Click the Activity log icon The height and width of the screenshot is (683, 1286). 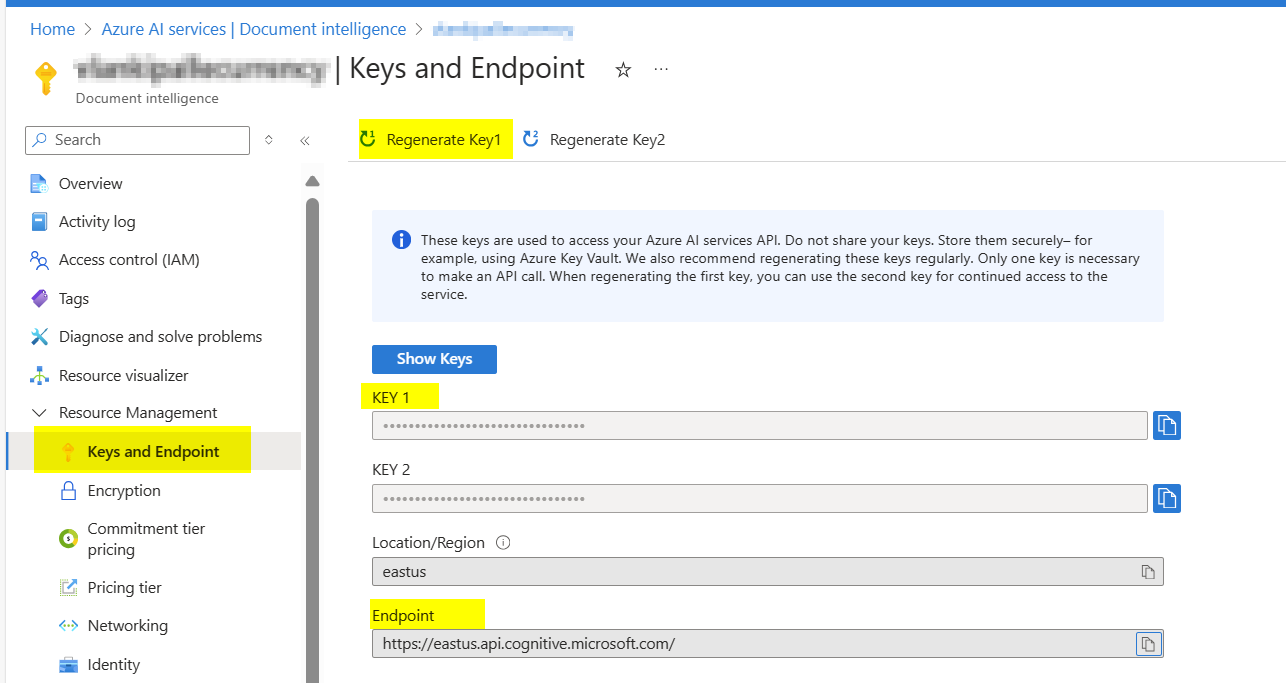tap(39, 222)
